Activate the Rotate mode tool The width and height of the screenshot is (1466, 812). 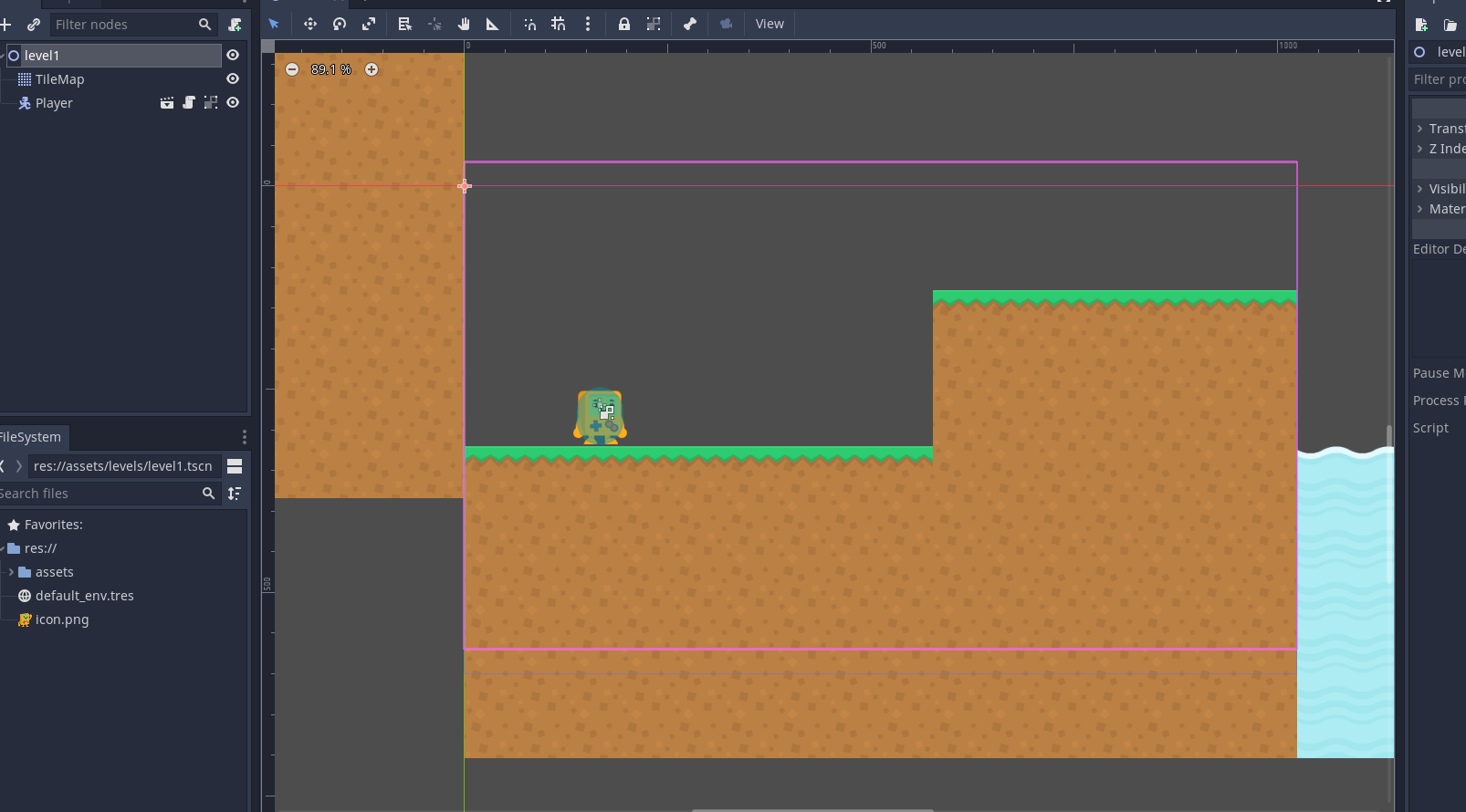pos(340,25)
